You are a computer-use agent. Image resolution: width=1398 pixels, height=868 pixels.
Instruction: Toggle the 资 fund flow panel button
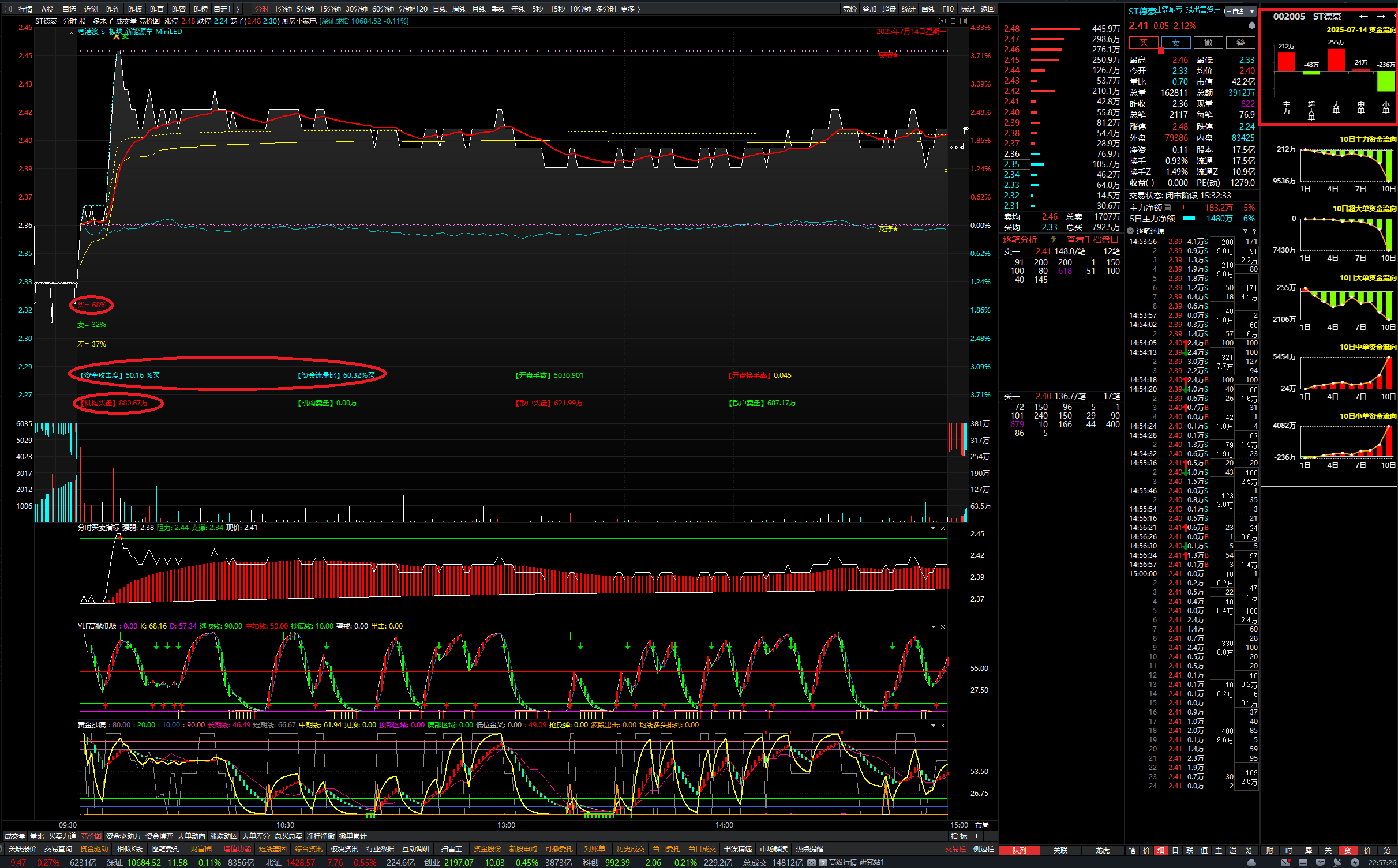(1348, 850)
